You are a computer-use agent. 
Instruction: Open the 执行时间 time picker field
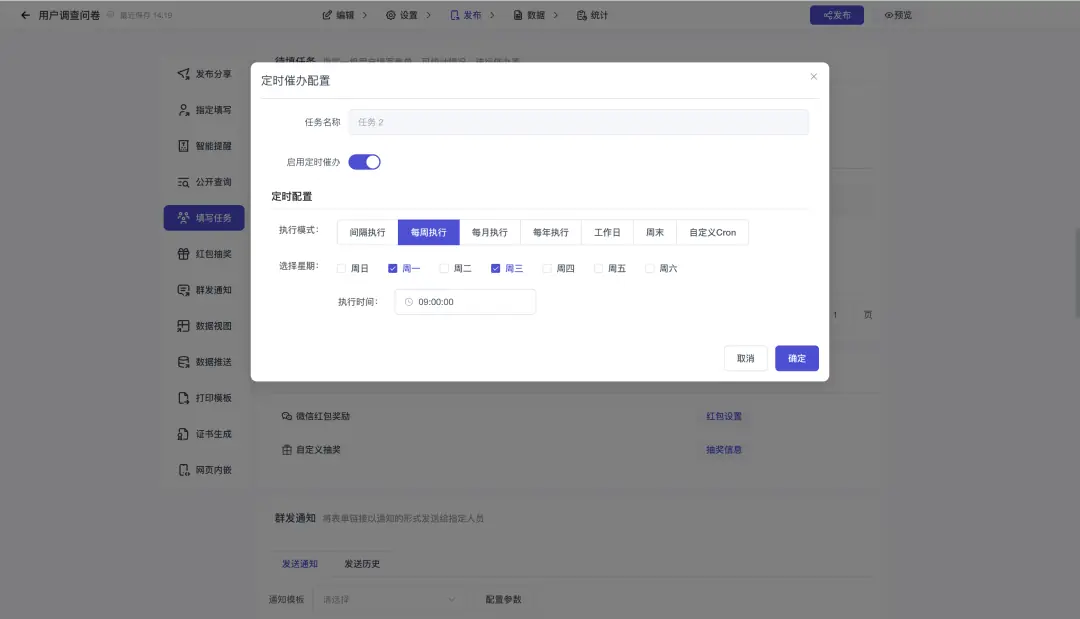465,302
